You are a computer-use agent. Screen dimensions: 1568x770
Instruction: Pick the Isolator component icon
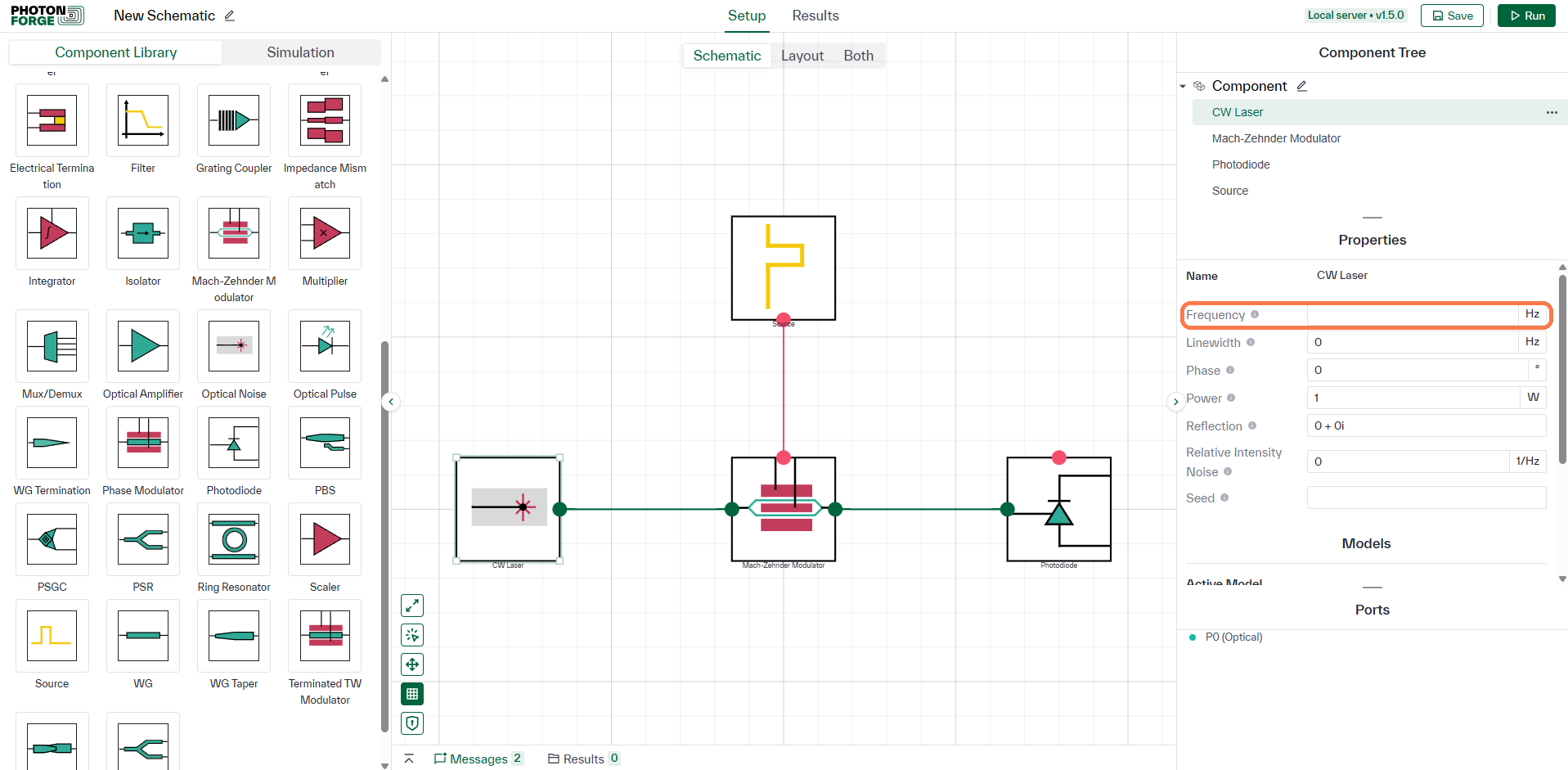point(143,233)
